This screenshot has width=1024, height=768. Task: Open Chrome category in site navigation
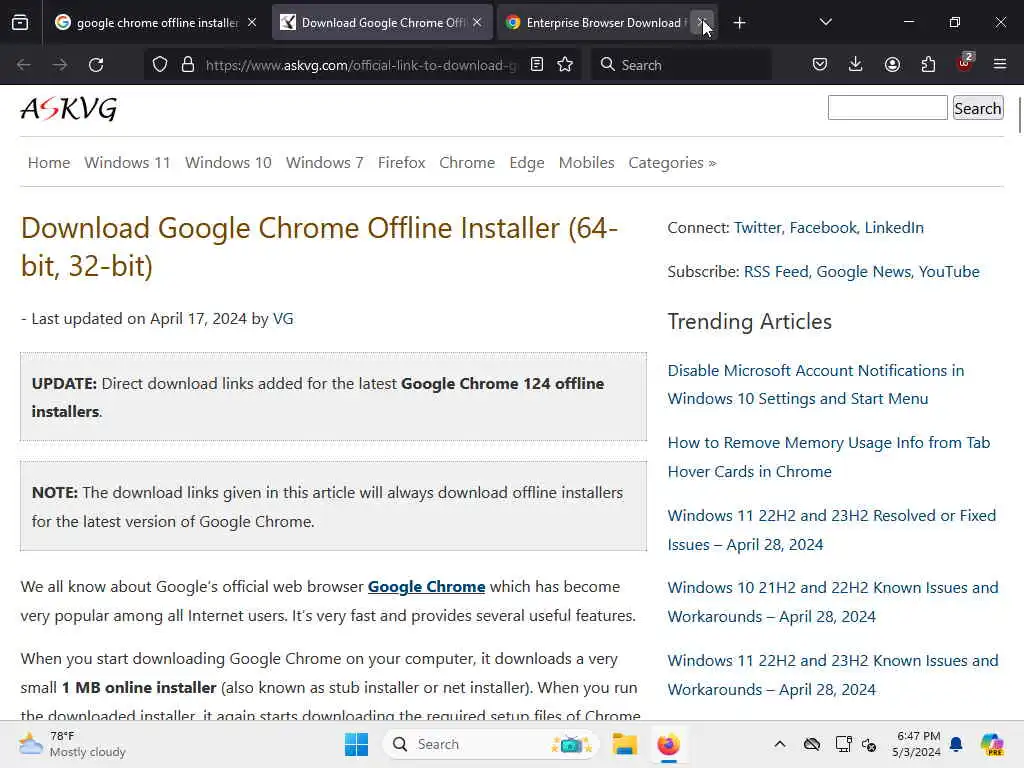coord(467,163)
